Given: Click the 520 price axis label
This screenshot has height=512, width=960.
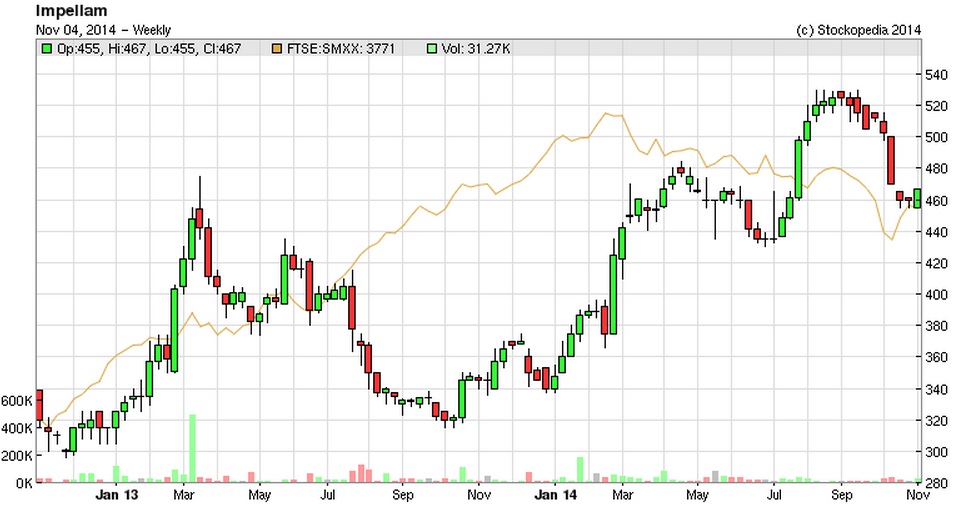Looking at the screenshot, I should point(937,106).
